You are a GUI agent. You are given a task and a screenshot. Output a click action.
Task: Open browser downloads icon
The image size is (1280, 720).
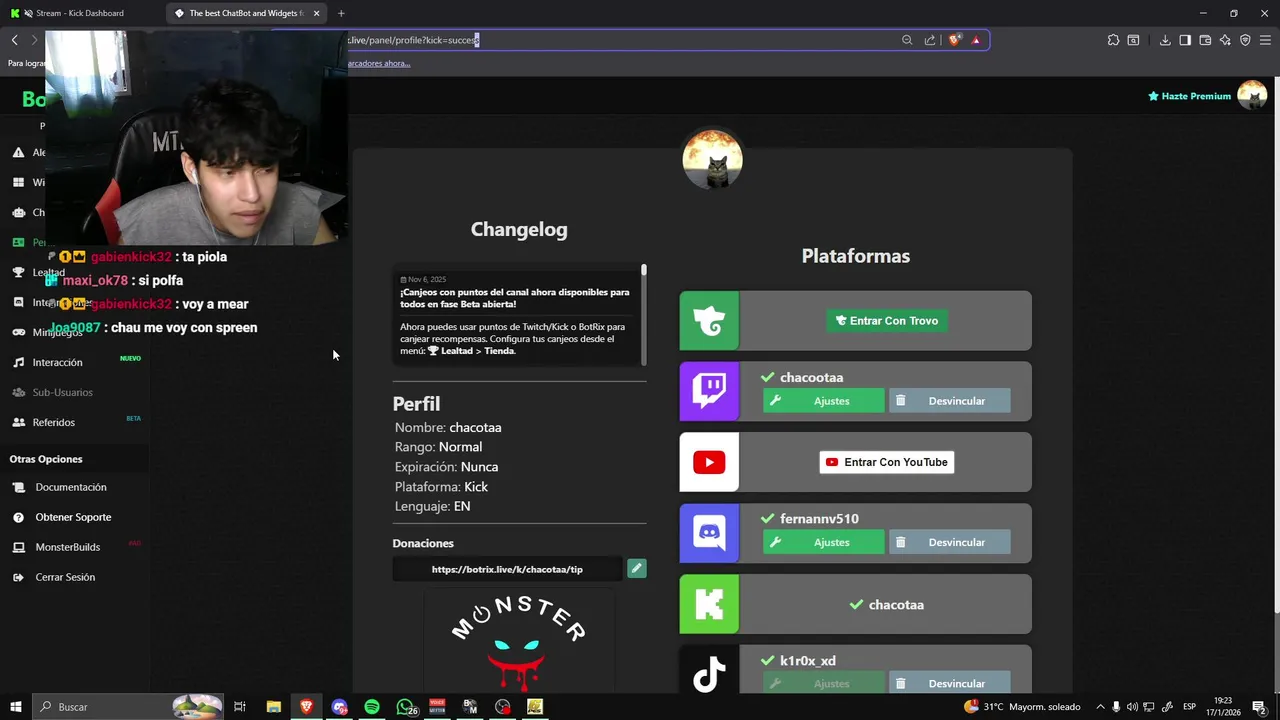point(1165,40)
